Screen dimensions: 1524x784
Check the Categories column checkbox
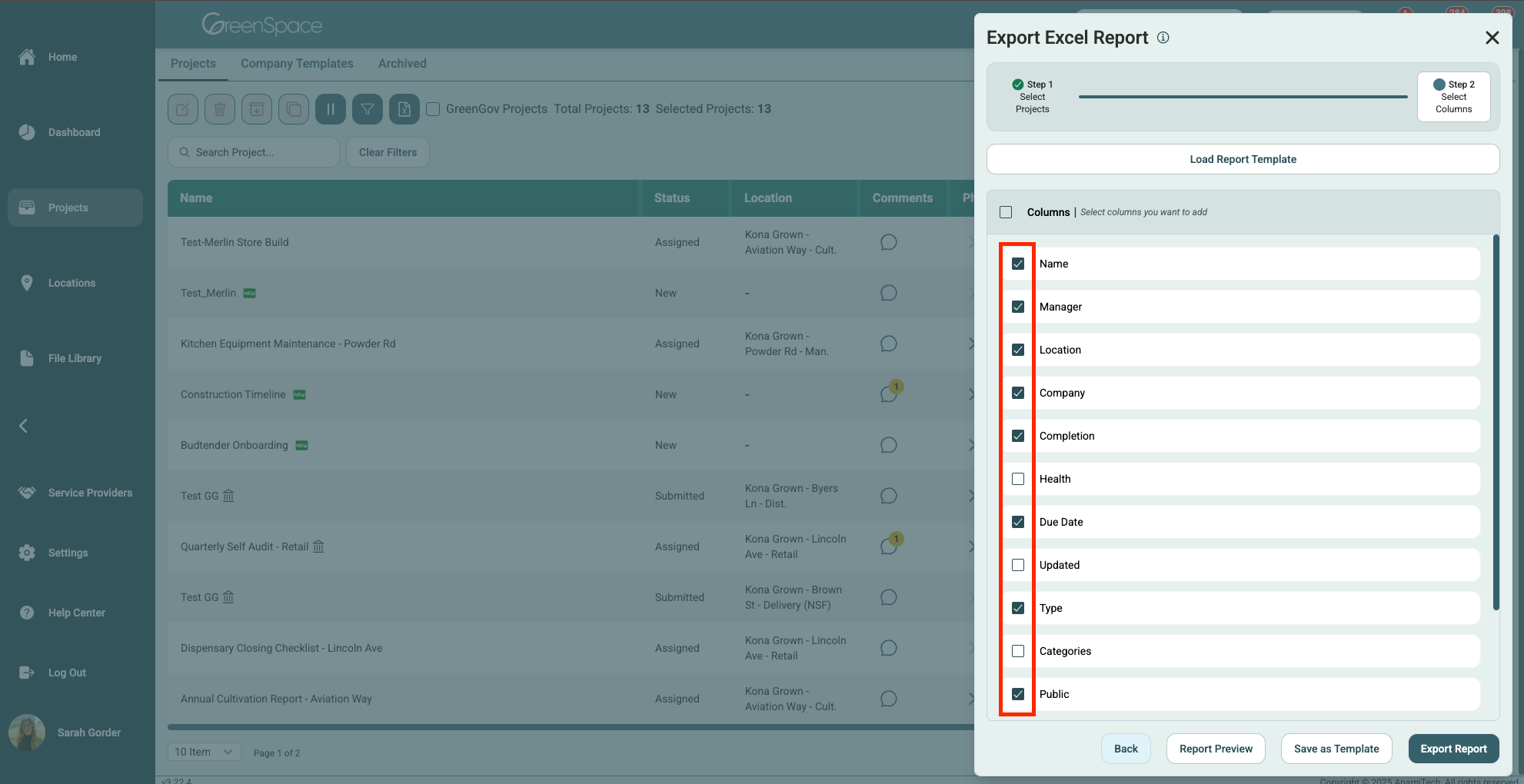1018,651
